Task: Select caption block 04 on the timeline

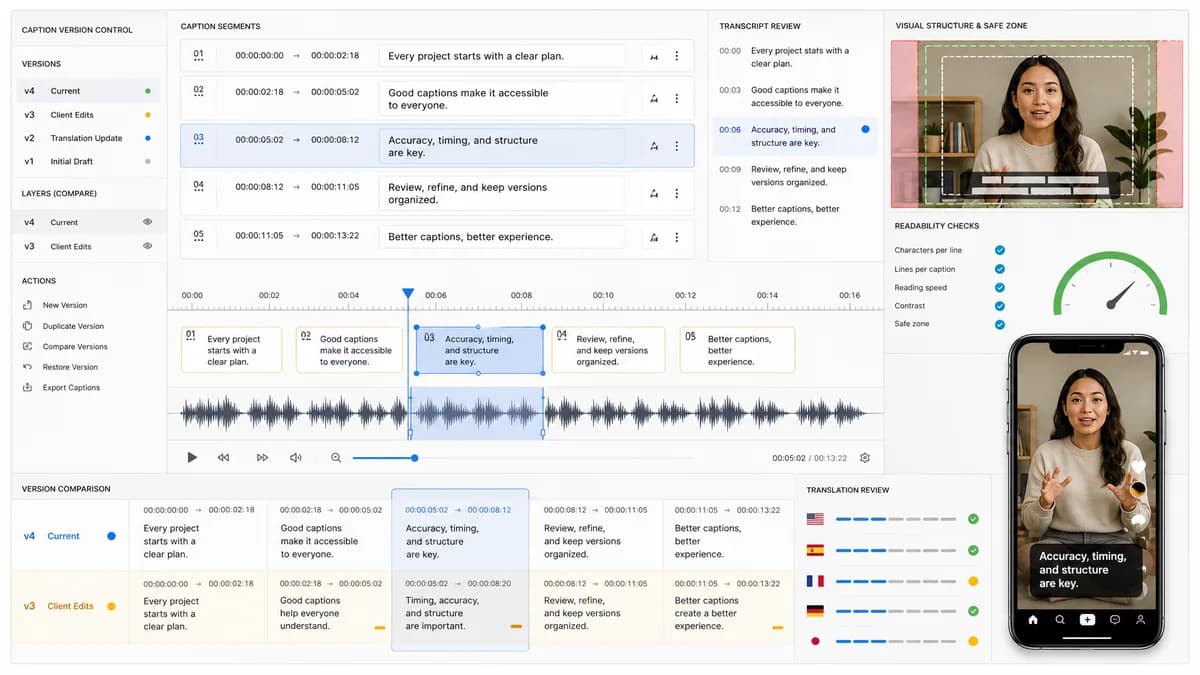Action: (607, 350)
